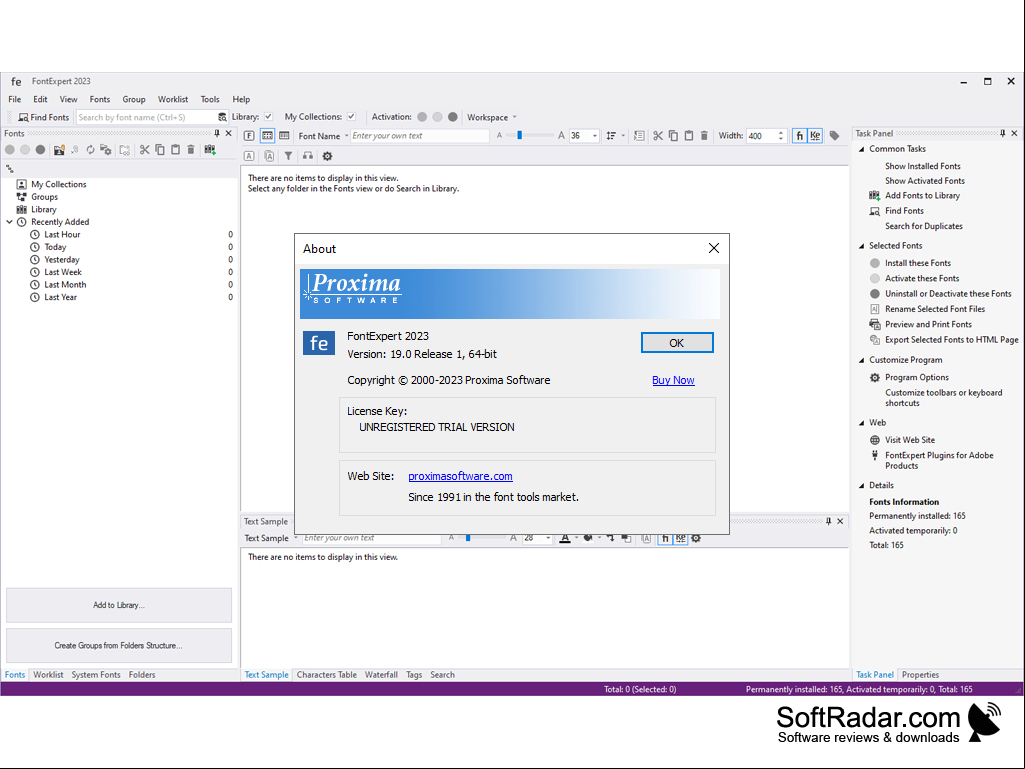Image resolution: width=1025 pixels, height=769 pixels.
Task: Click the add fonts to library icon in Fonts toolbar
Action: click(210, 150)
